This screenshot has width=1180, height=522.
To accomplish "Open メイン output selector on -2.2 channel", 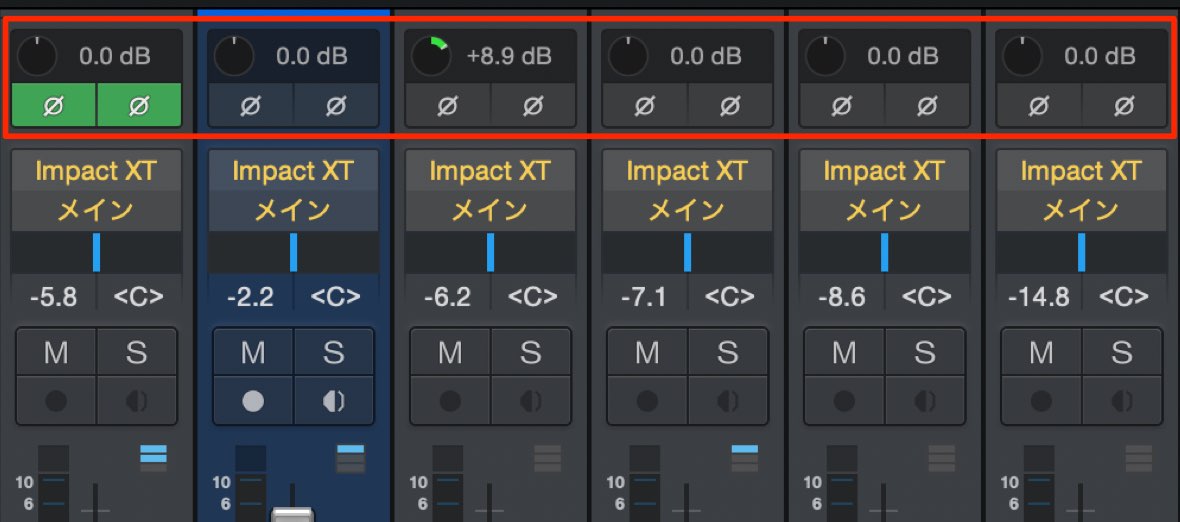I will click(x=293, y=211).
